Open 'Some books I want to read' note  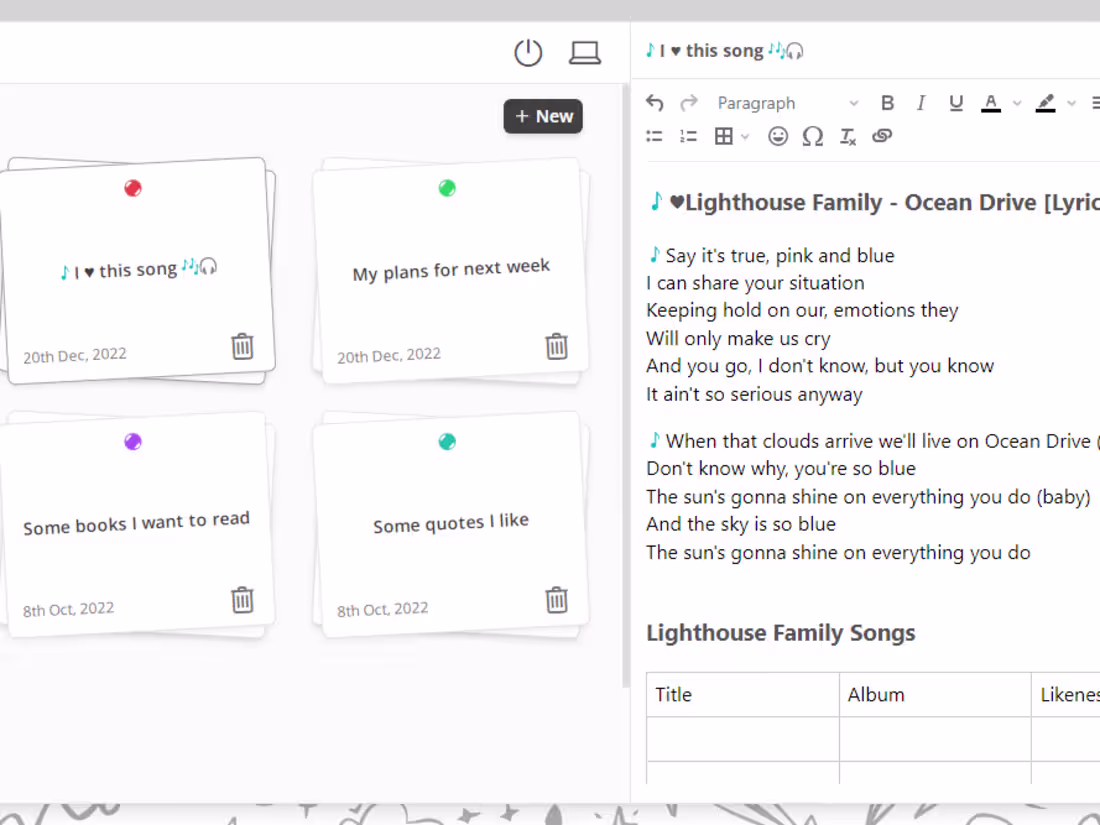(x=136, y=523)
